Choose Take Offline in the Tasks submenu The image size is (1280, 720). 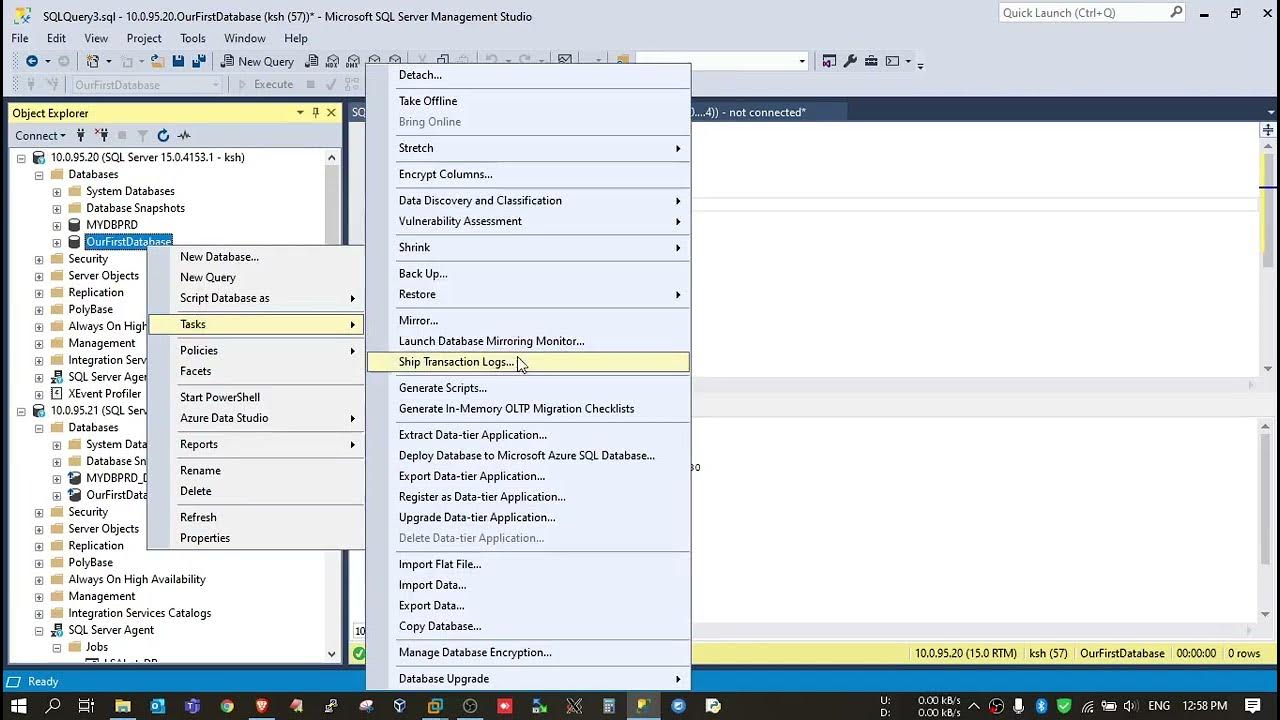[528, 101]
